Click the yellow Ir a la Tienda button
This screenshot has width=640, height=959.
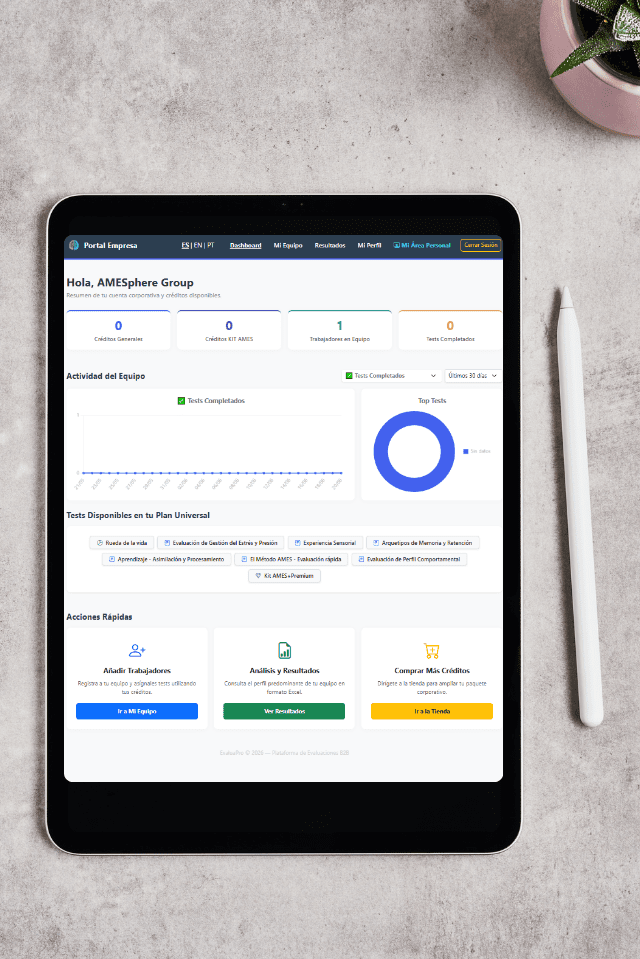(x=432, y=711)
